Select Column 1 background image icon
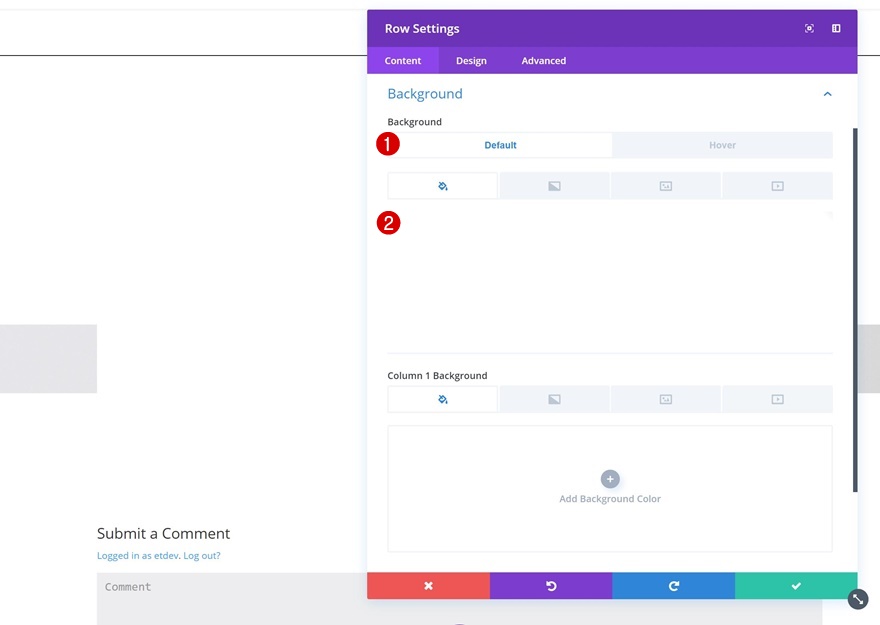Viewport: 880px width, 625px height. [666, 399]
